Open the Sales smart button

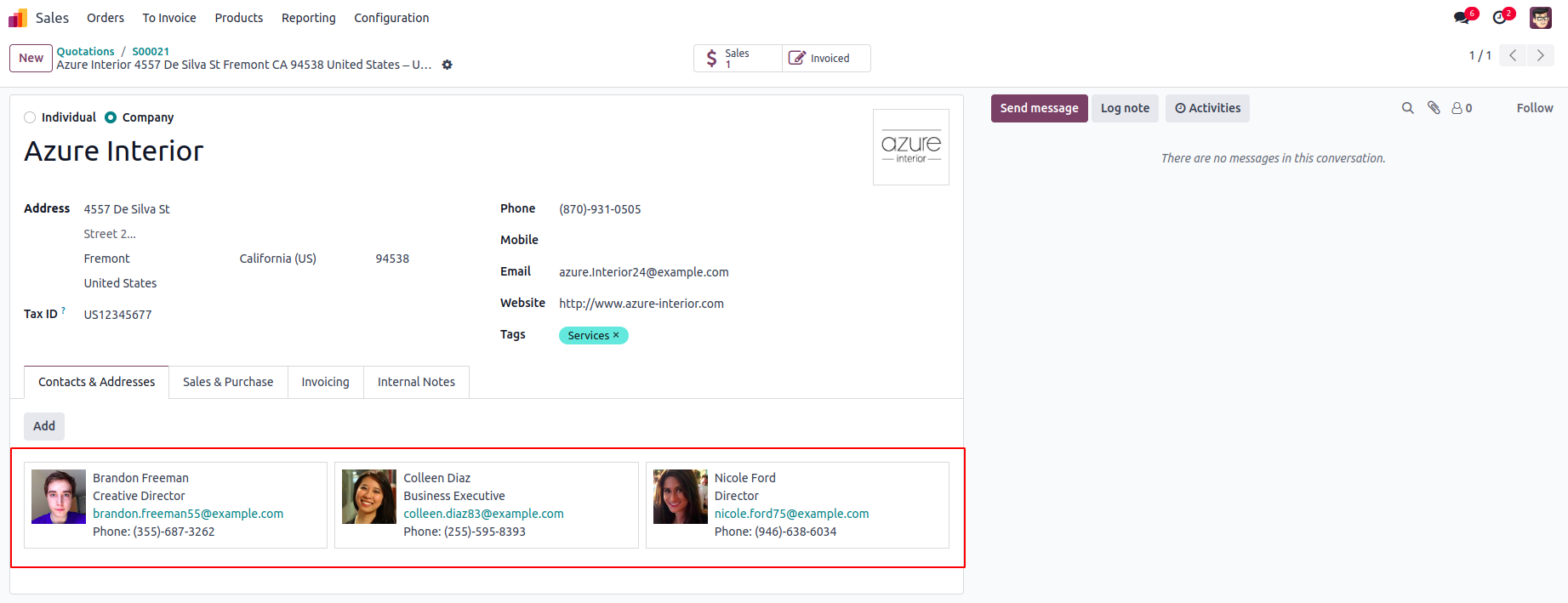coord(738,58)
